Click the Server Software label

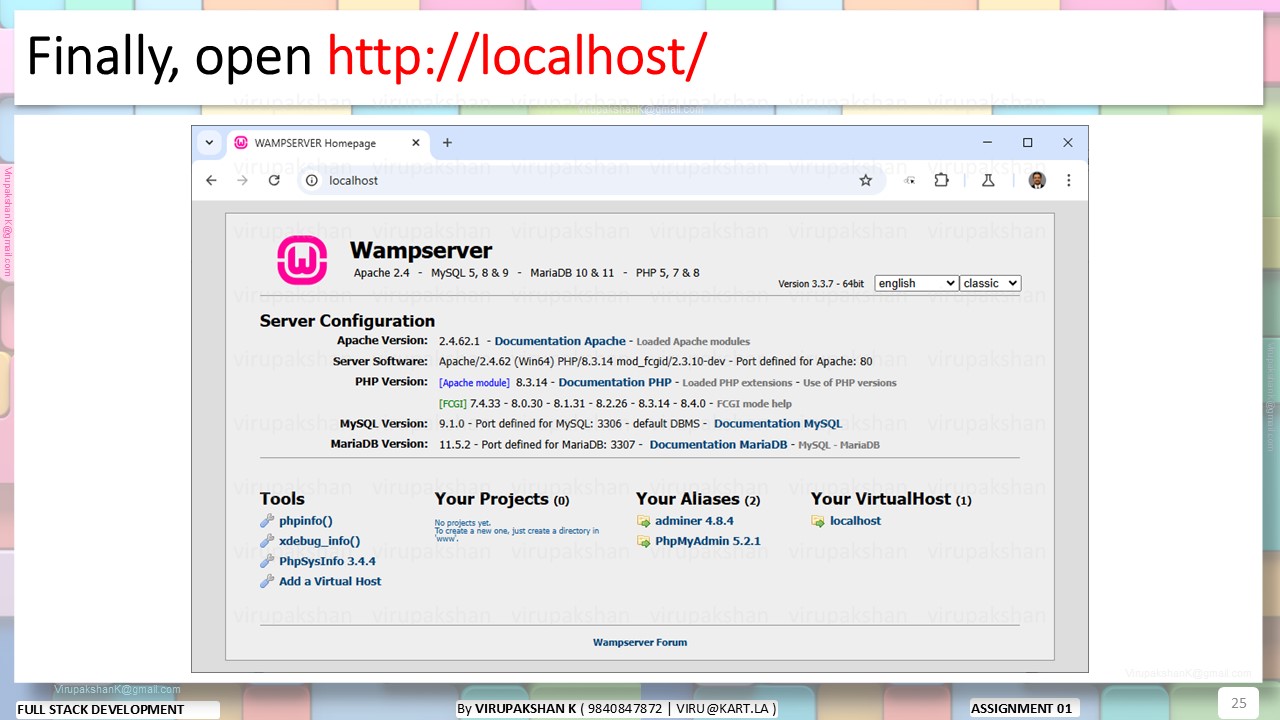(380, 362)
